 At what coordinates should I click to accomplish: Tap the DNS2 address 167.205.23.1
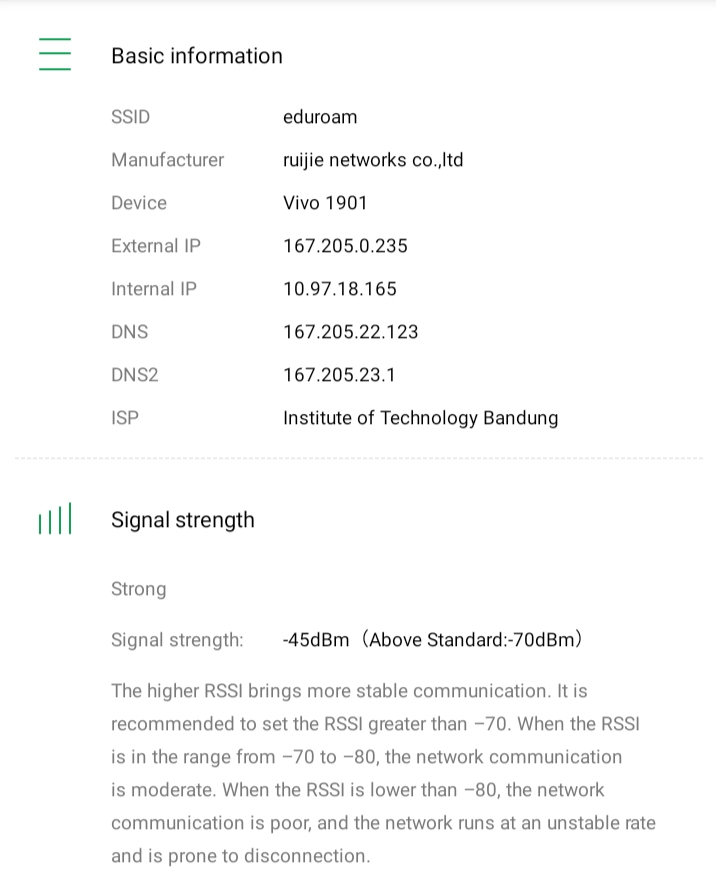[340, 375]
